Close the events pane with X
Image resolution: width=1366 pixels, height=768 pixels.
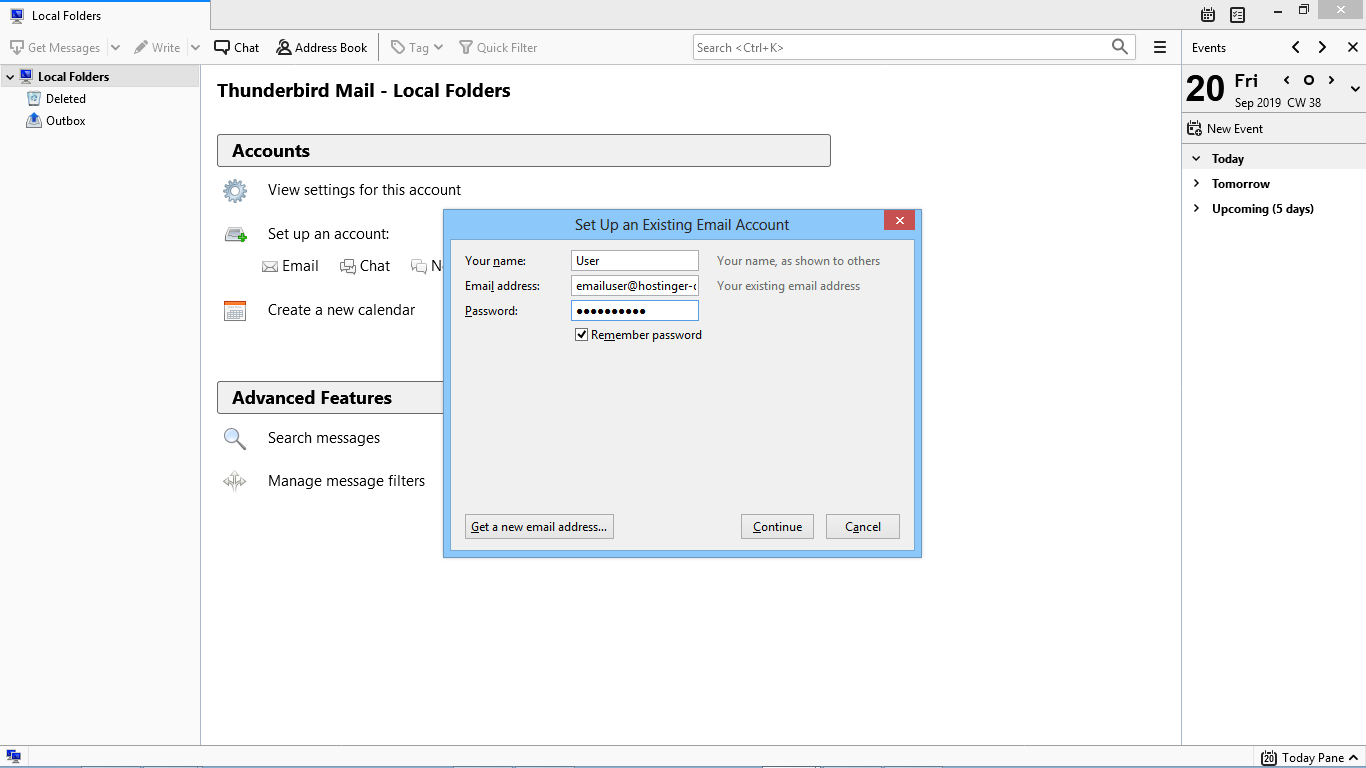pyautogui.click(x=1352, y=47)
